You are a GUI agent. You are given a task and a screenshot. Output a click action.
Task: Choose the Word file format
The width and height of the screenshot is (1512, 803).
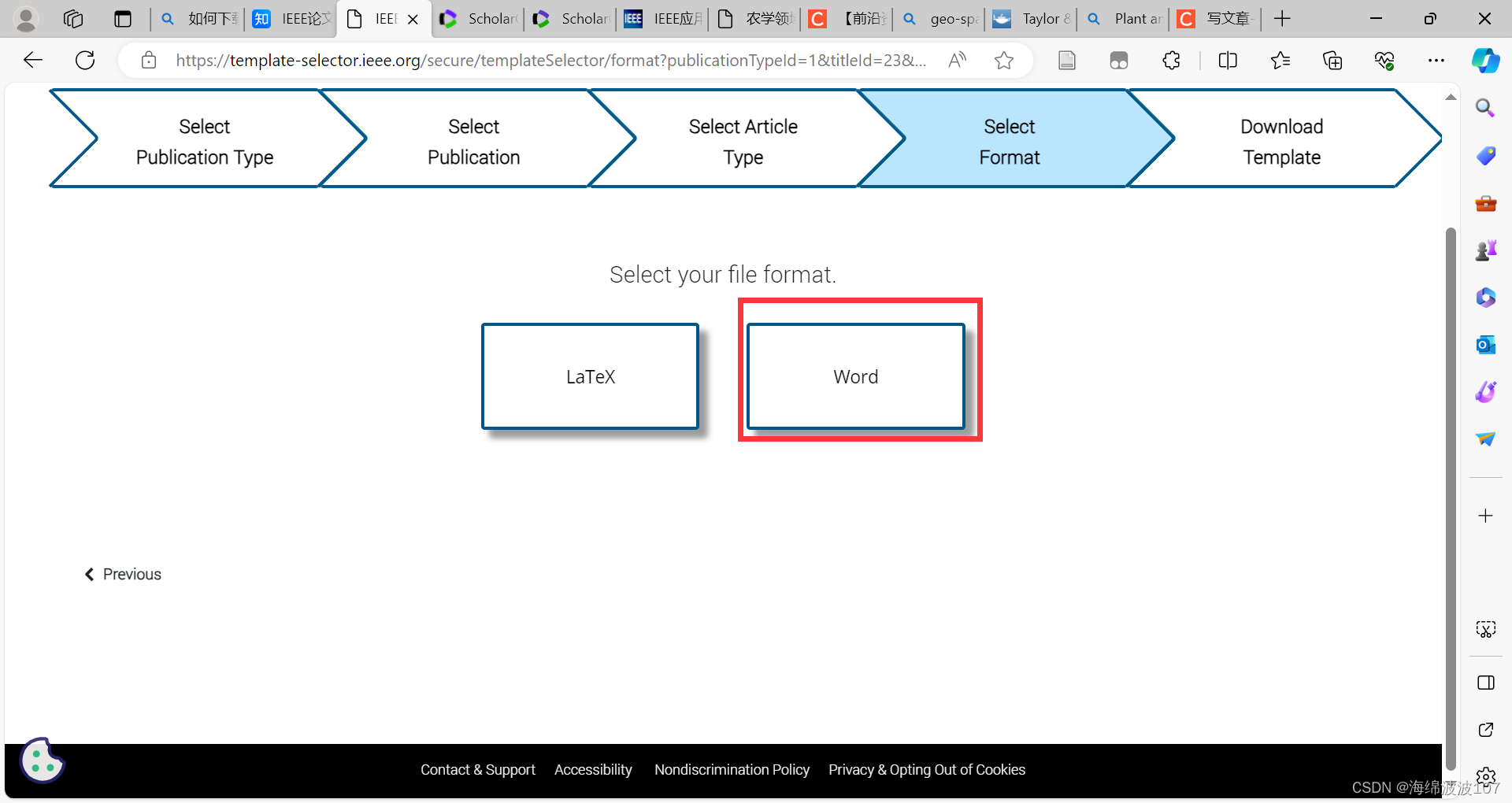(856, 376)
